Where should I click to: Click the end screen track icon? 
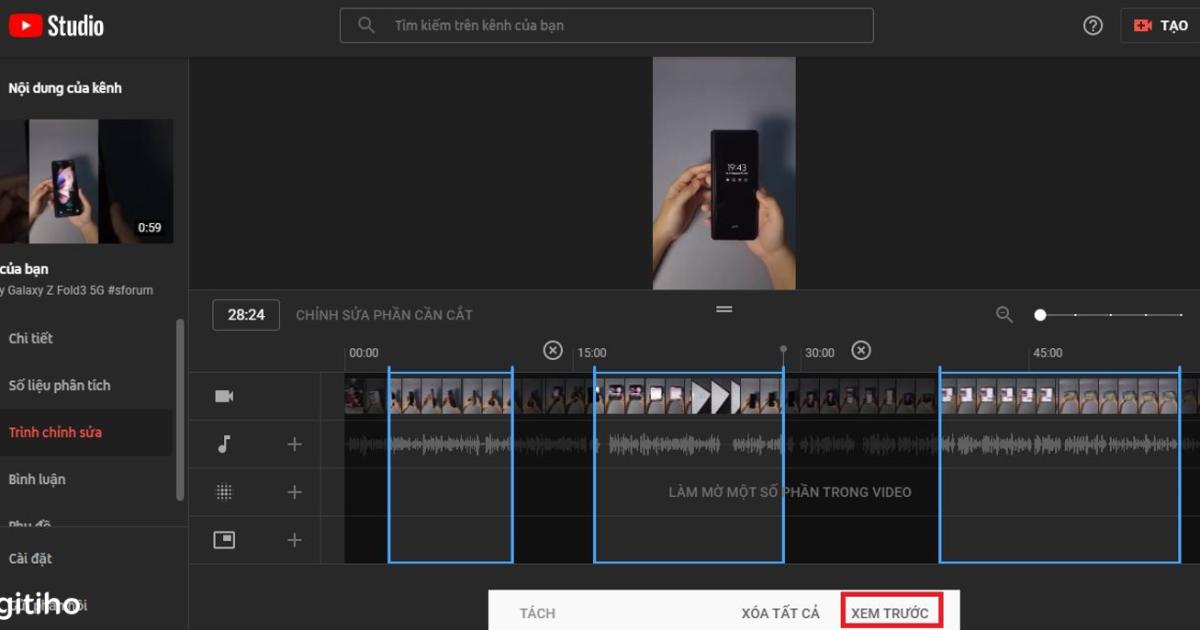[x=225, y=539]
